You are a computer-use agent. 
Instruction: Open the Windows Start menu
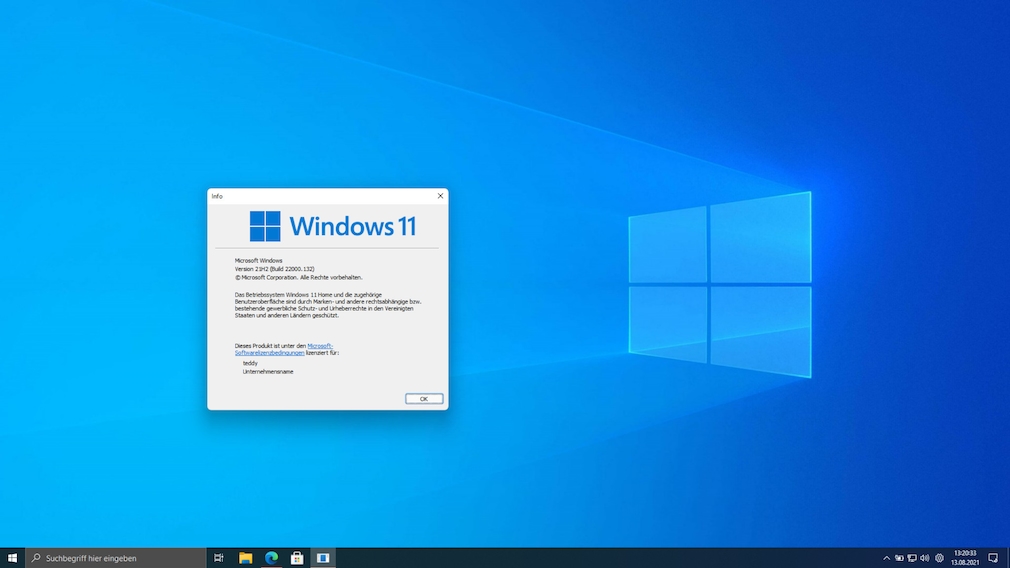coord(12,558)
